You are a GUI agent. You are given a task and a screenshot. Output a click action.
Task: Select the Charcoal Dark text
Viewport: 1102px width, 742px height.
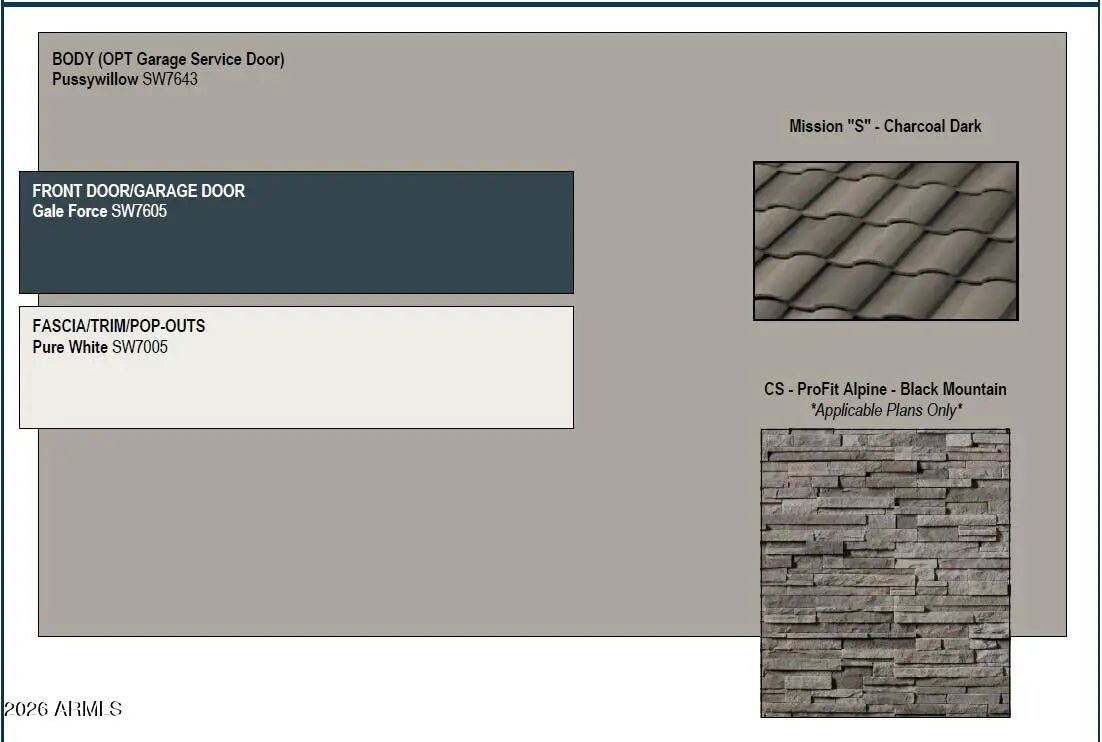tap(932, 126)
